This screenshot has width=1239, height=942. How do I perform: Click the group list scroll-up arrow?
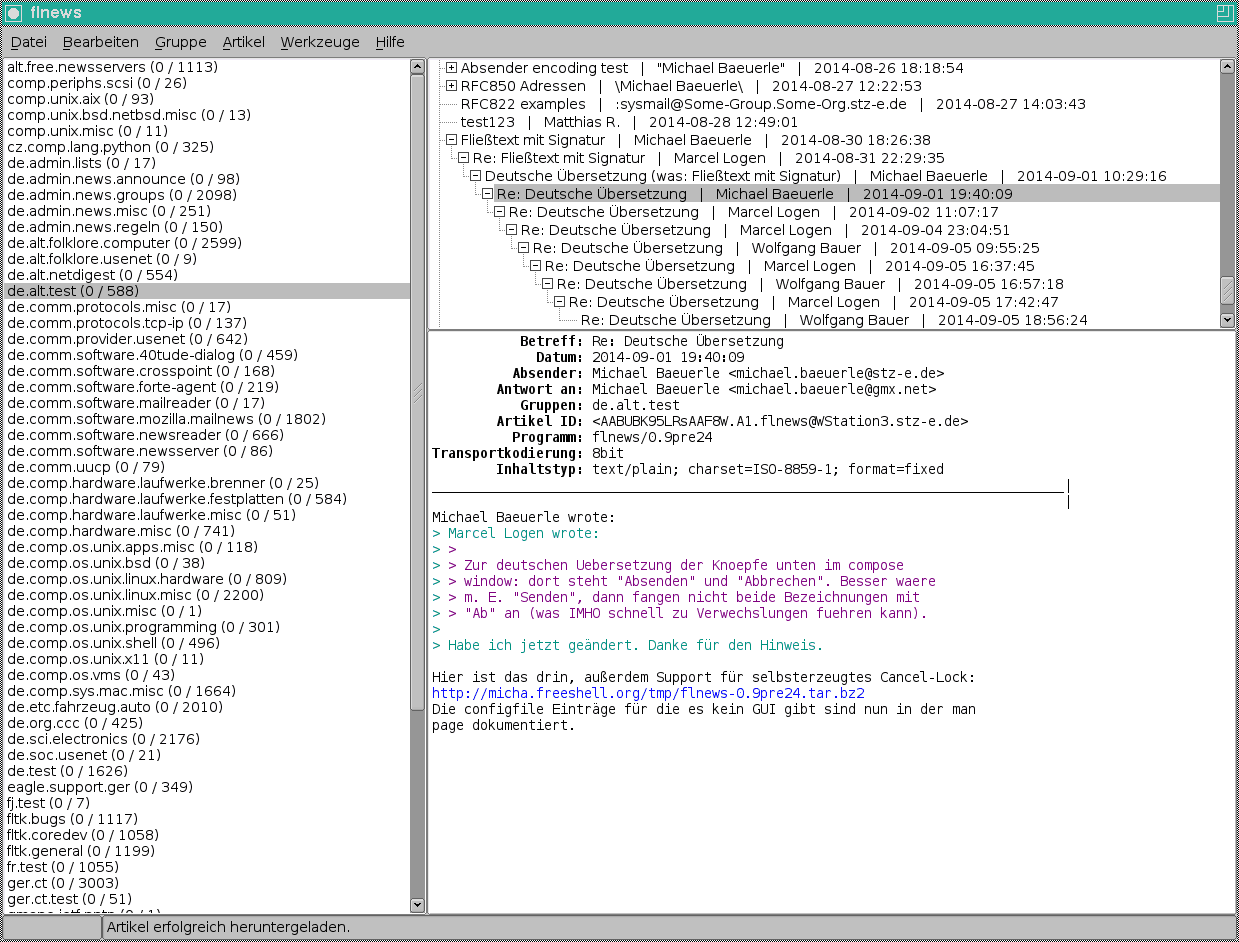click(x=417, y=67)
